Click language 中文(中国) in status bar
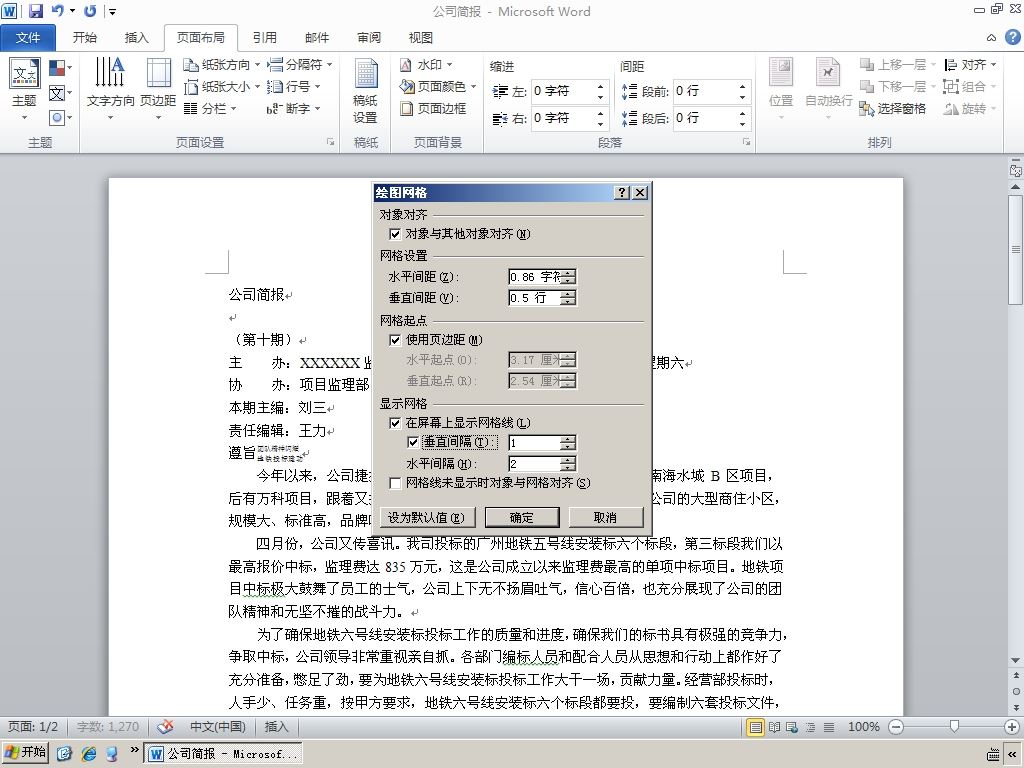The image size is (1024, 768). [217, 727]
